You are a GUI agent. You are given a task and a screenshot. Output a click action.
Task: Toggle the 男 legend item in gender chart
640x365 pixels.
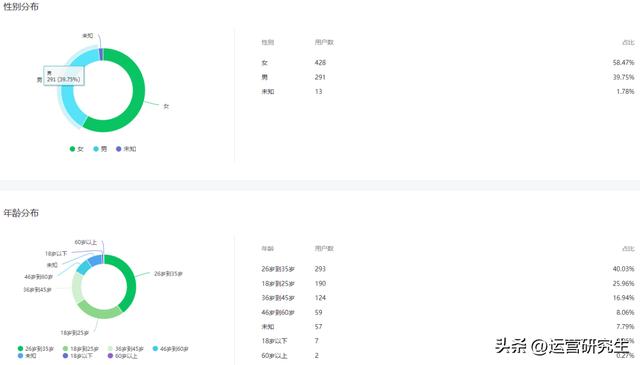point(100,149)
